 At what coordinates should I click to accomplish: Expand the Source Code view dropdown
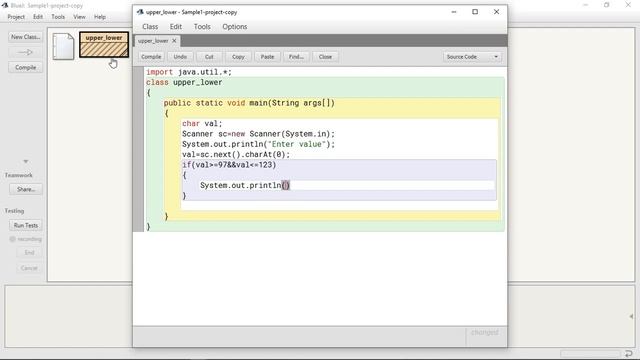pos(472,57)
